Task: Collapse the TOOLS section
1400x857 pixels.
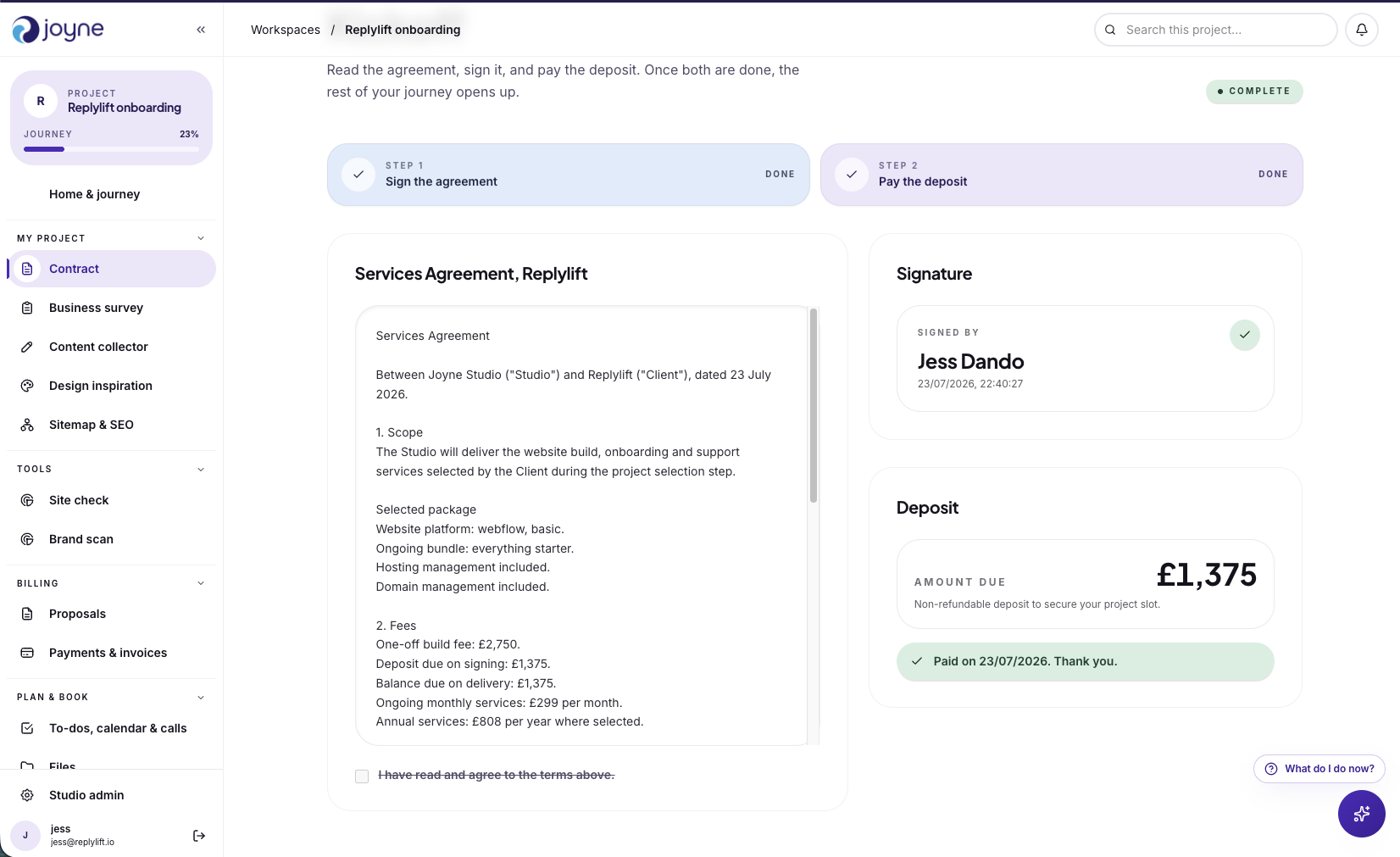Action: pos(201,470)
